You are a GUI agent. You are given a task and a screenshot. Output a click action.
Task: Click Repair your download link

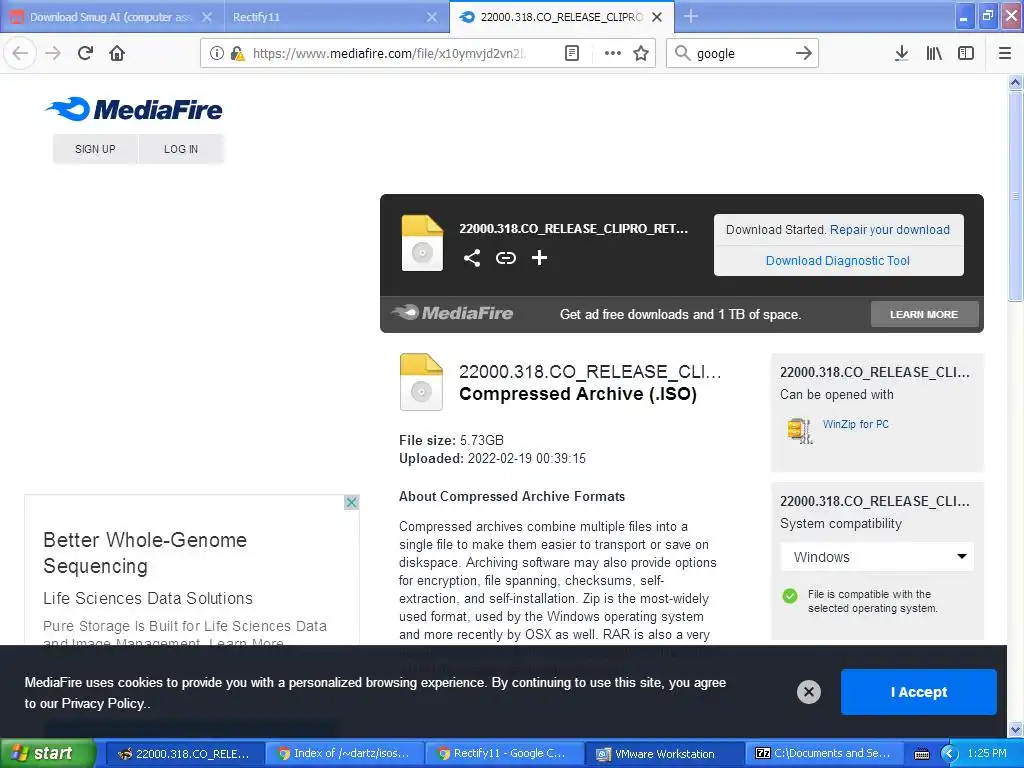click(x=889, y=230)
